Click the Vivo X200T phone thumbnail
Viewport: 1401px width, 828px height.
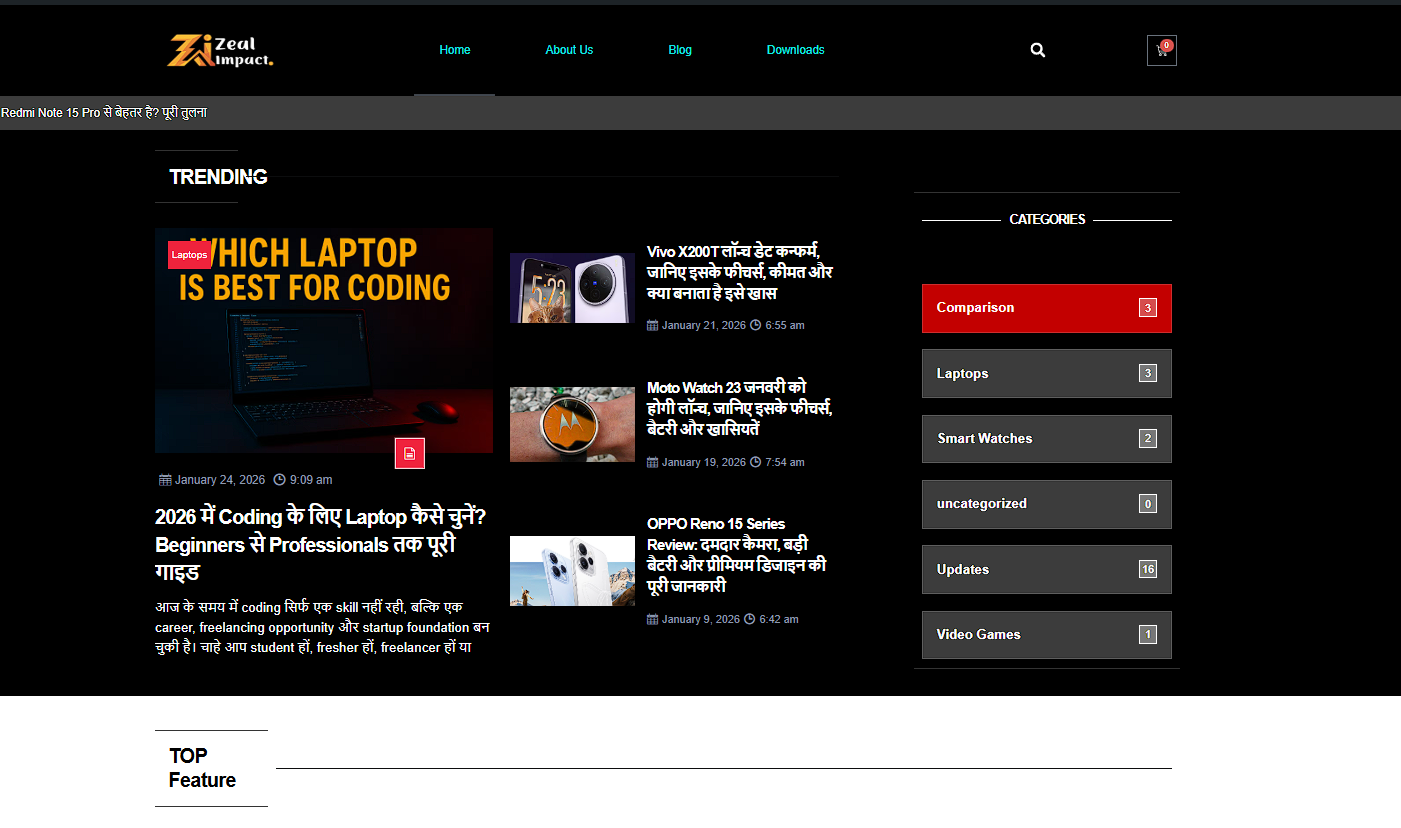[572, 288]
